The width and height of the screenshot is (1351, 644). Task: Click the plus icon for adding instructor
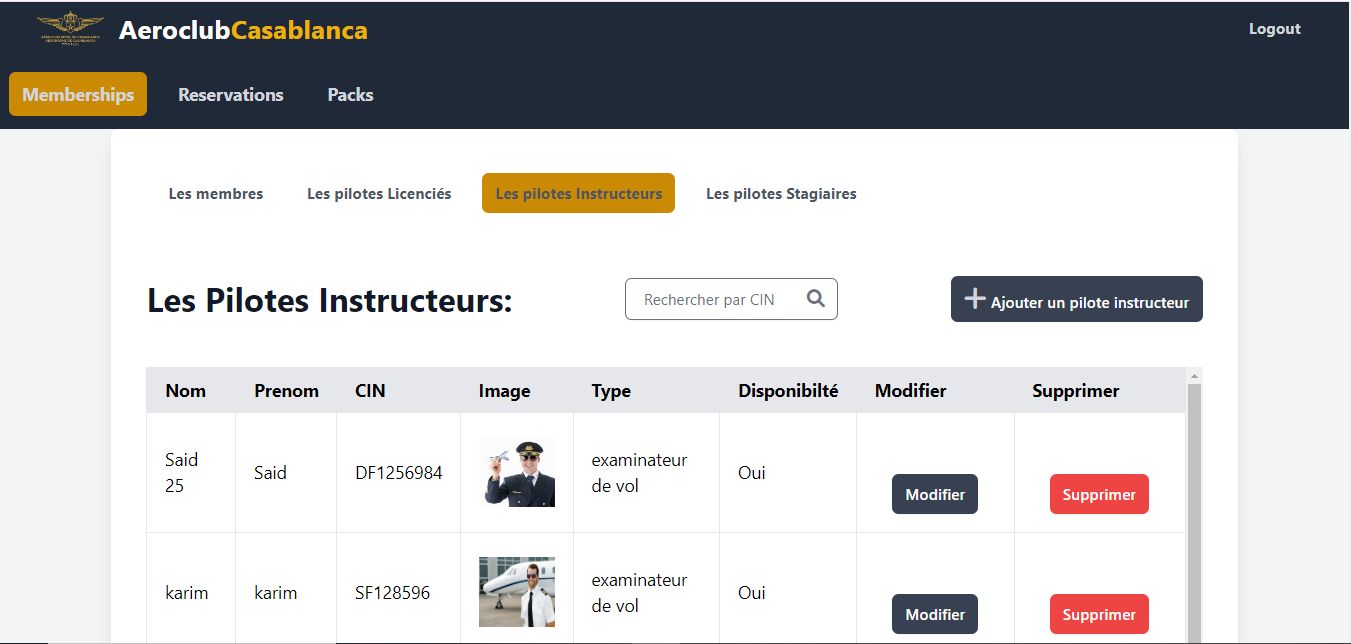(974, 298)
